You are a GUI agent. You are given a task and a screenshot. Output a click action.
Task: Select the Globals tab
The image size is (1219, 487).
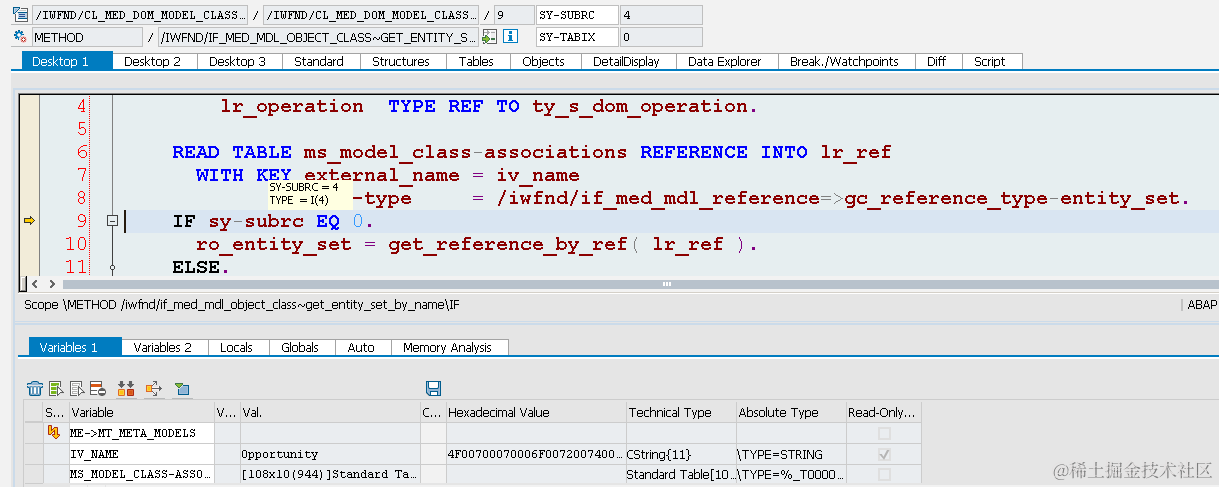point(300,347)
